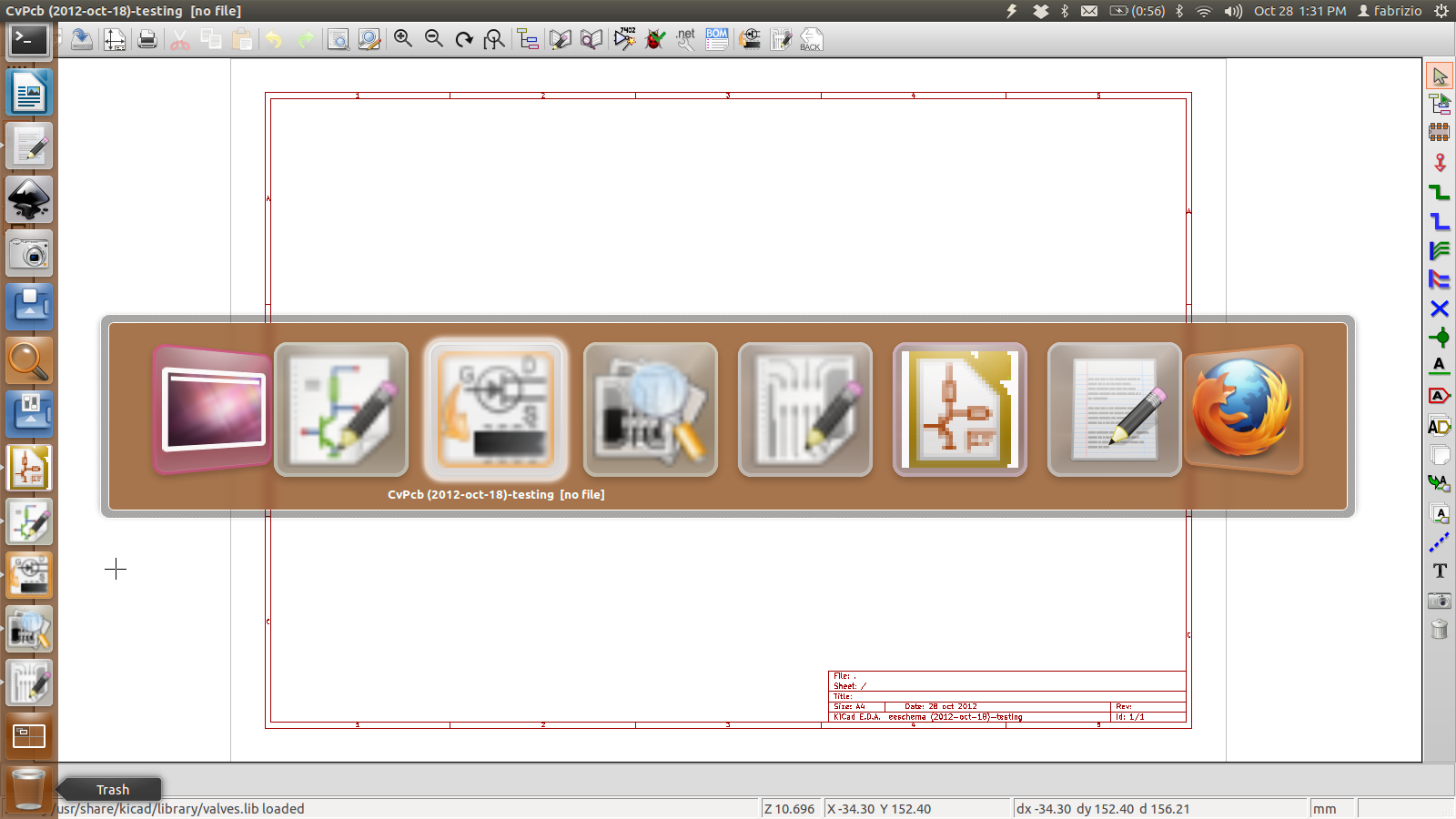Click the "Oct 28 1:31 PM" clock
This screenshot has height=819, width=1456.
pyautogui.click(x=1299, y=11)
